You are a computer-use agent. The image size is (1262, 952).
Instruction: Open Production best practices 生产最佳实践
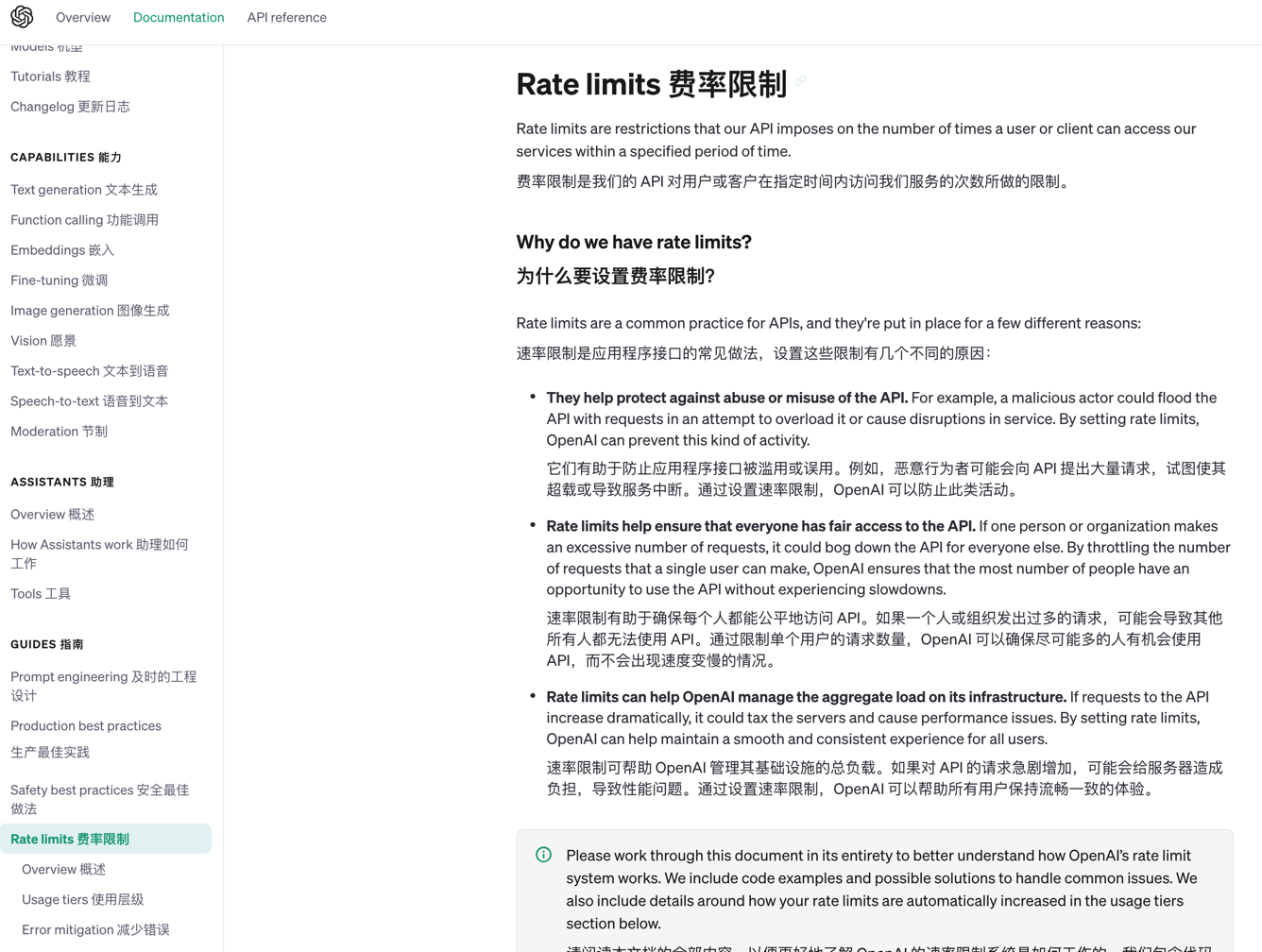[86, 739]
